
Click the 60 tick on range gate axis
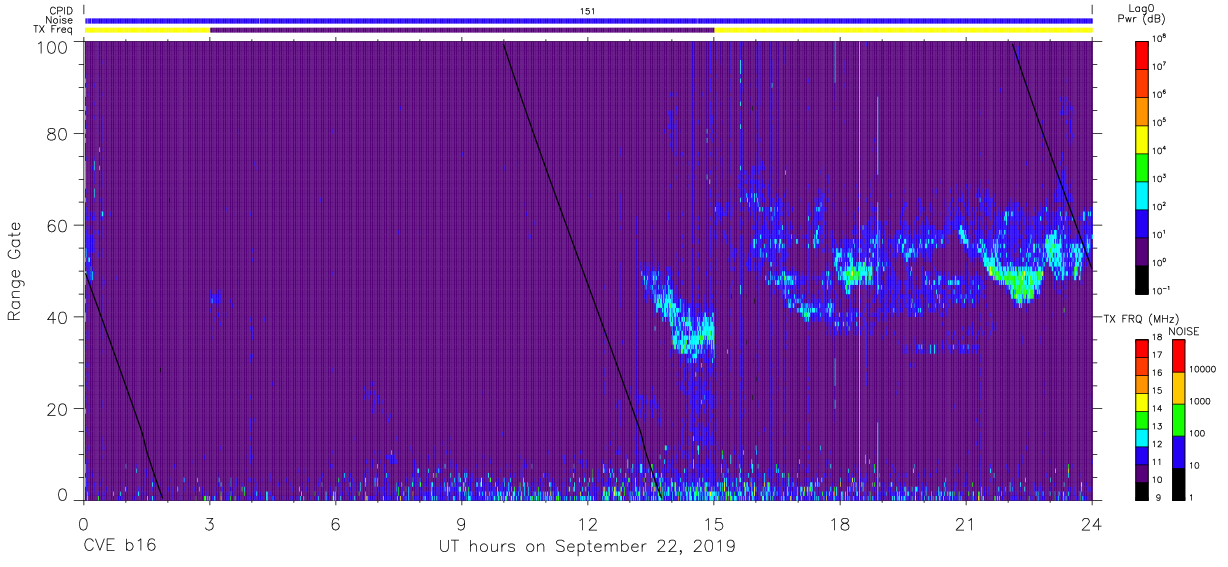[x=57, y=225]
